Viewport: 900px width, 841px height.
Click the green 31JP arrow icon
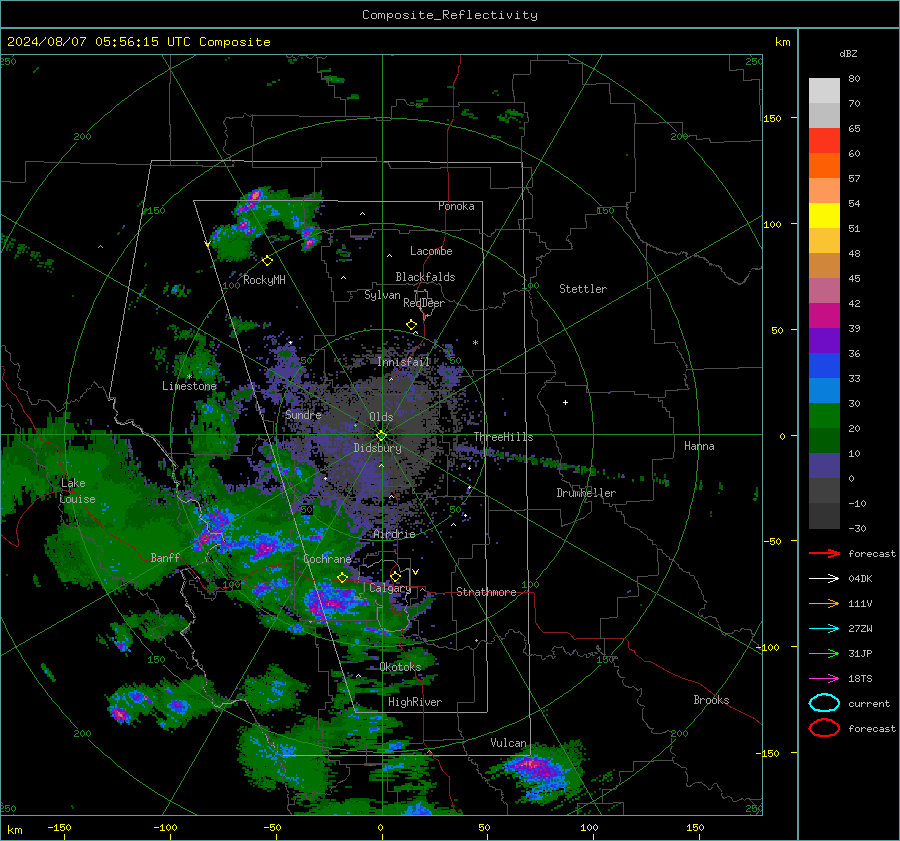click(824, 653)
